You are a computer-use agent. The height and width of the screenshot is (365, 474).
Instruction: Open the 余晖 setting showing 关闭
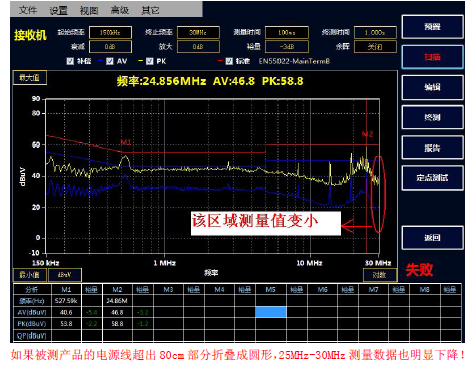point(375,47)
